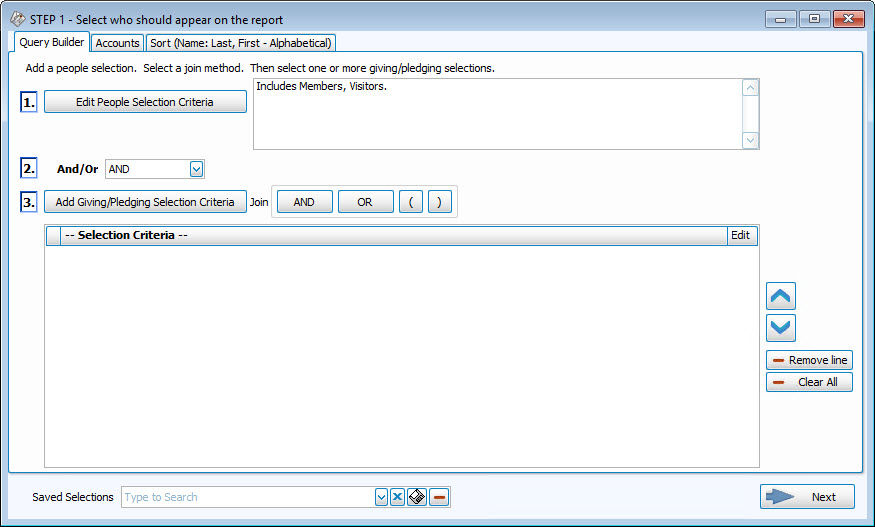Image resolution: width=875 pixels, height=527 pixels.
Task: Click the move line down arrow
Action: [x=780, y=328]
